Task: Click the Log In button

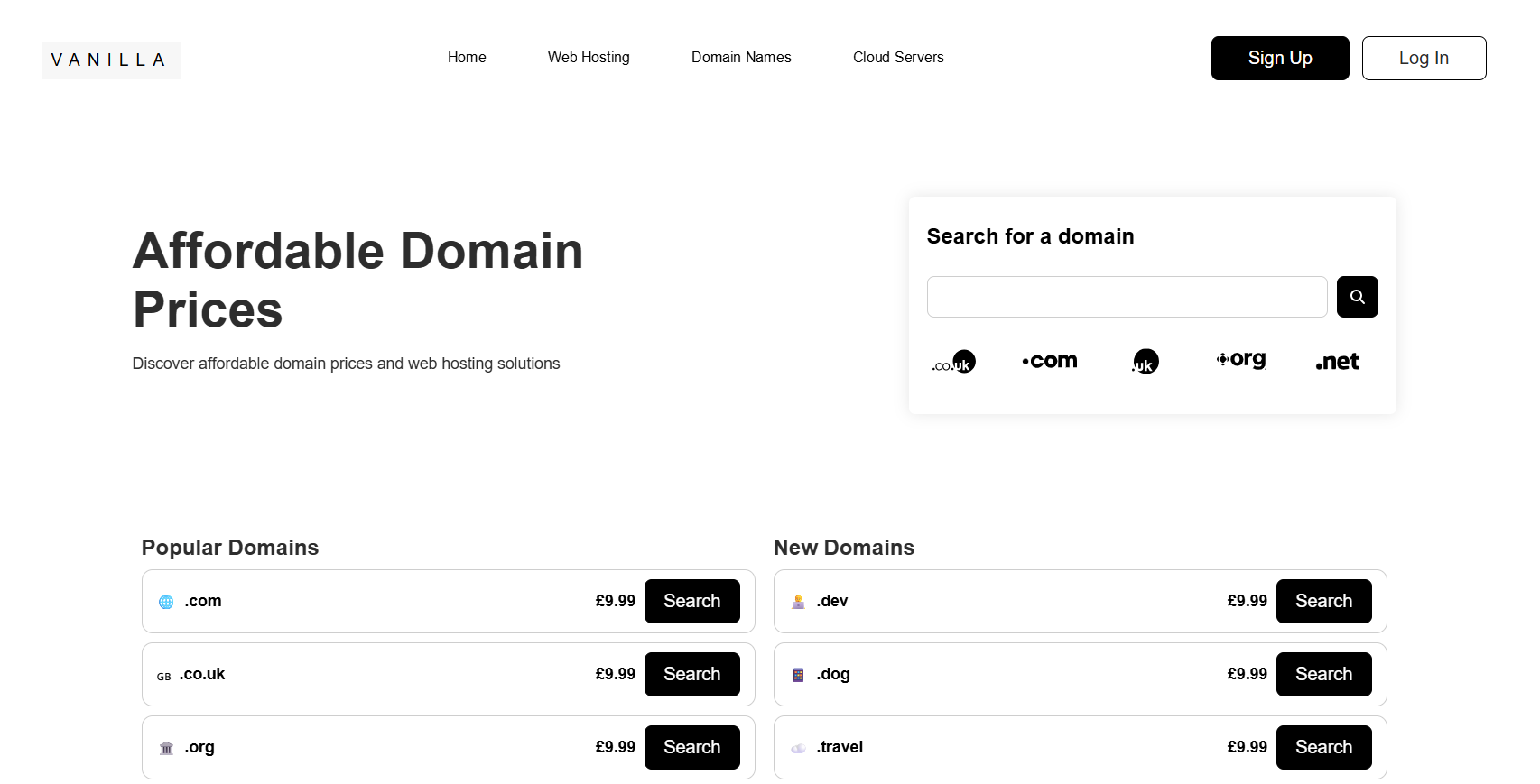Action: point(1424,59)
